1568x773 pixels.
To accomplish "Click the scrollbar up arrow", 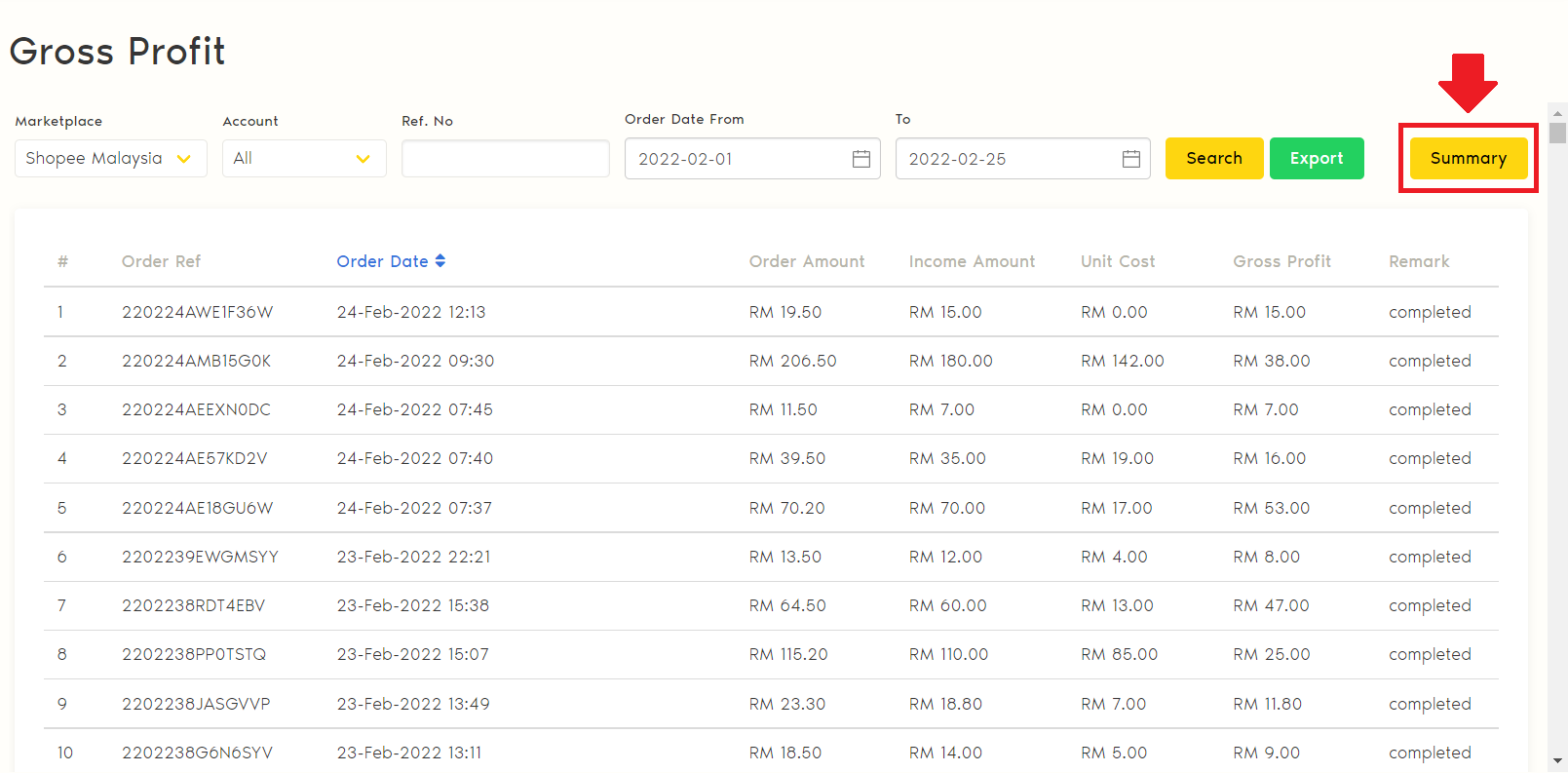I will point(1557,110).
